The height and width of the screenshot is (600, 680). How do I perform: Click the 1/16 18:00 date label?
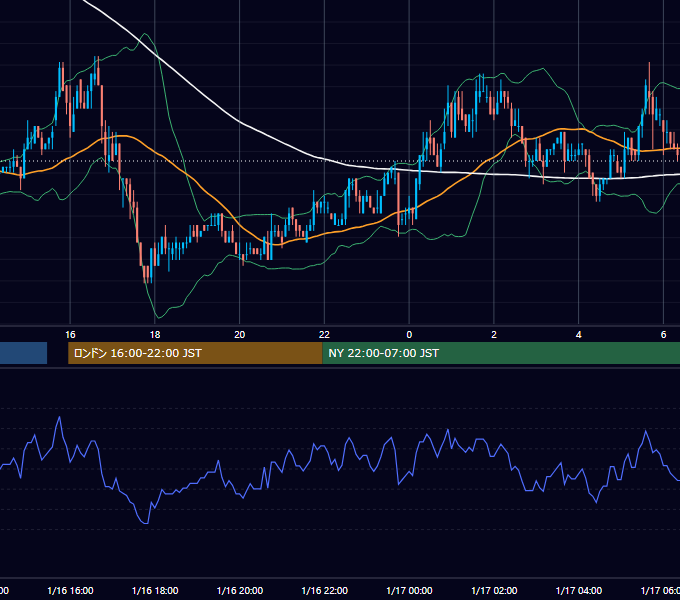(x=155, y=590)
